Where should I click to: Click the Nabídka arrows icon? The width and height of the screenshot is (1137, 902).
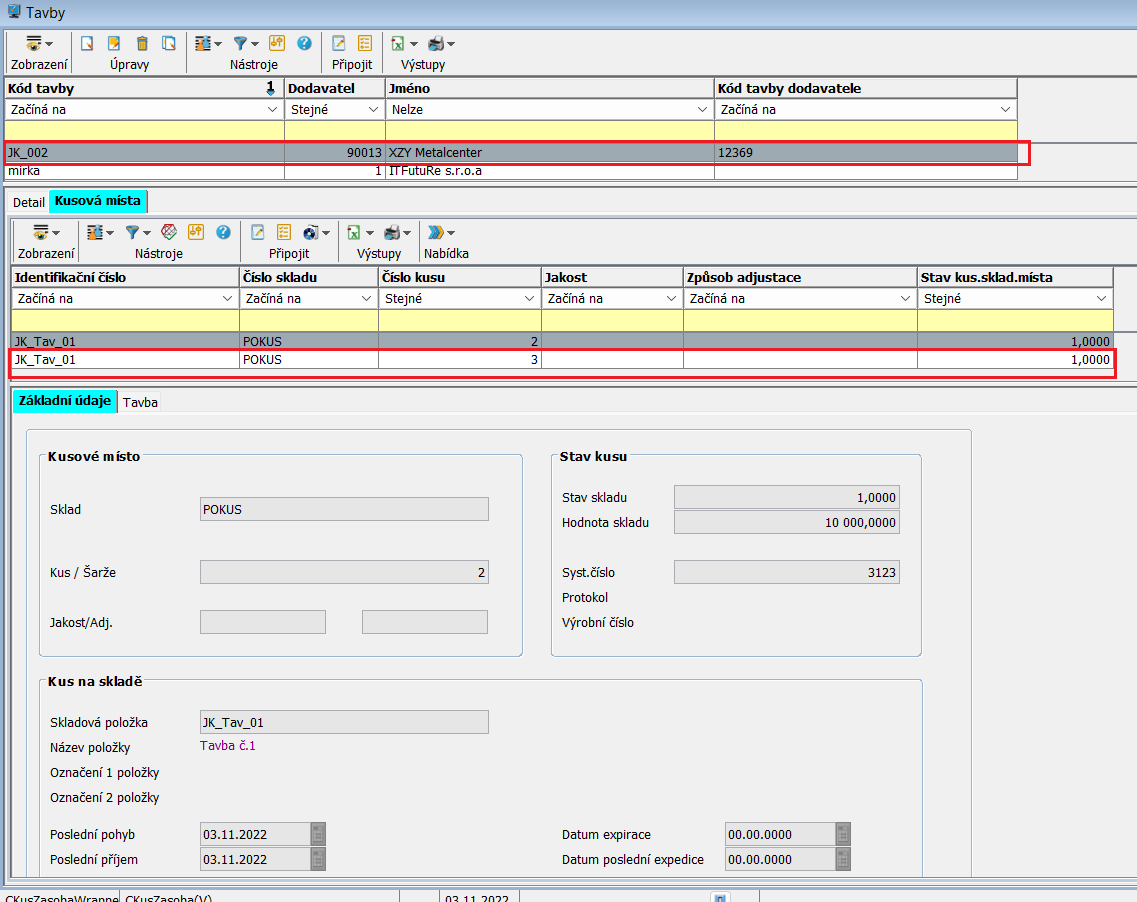point(436,233)
